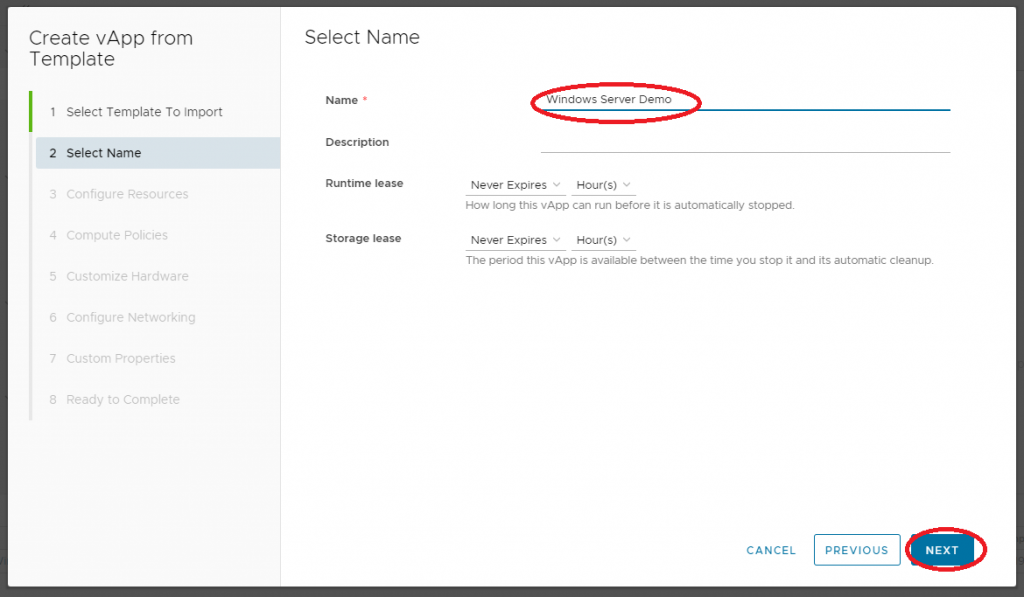Open Storage lease Never Expires dropdown
The image size is (1024, 597).
(515, 240)
